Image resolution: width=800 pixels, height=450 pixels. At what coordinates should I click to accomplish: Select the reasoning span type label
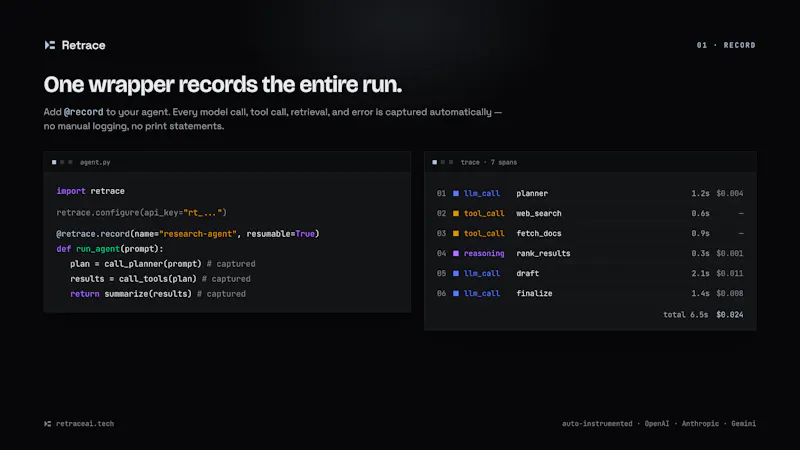484,253
